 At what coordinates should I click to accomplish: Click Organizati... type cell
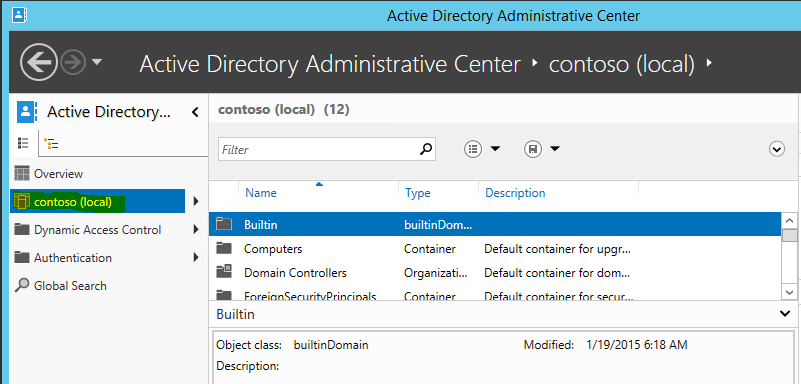pyautogui.click(x=436, y=273)
